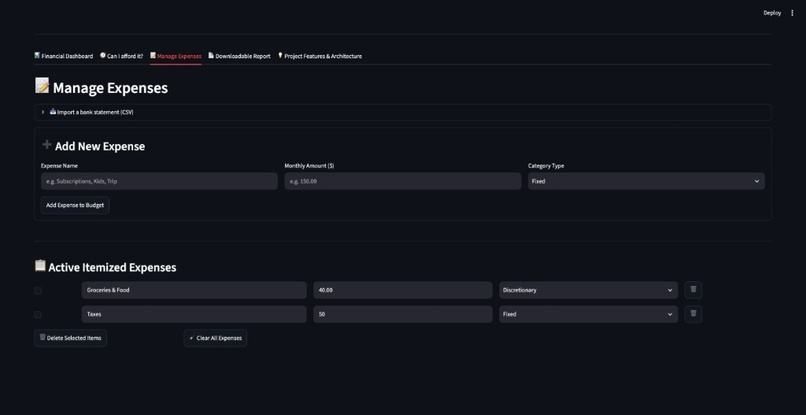
Task: Click the Deploy button
Action: (x=772, y=13)
